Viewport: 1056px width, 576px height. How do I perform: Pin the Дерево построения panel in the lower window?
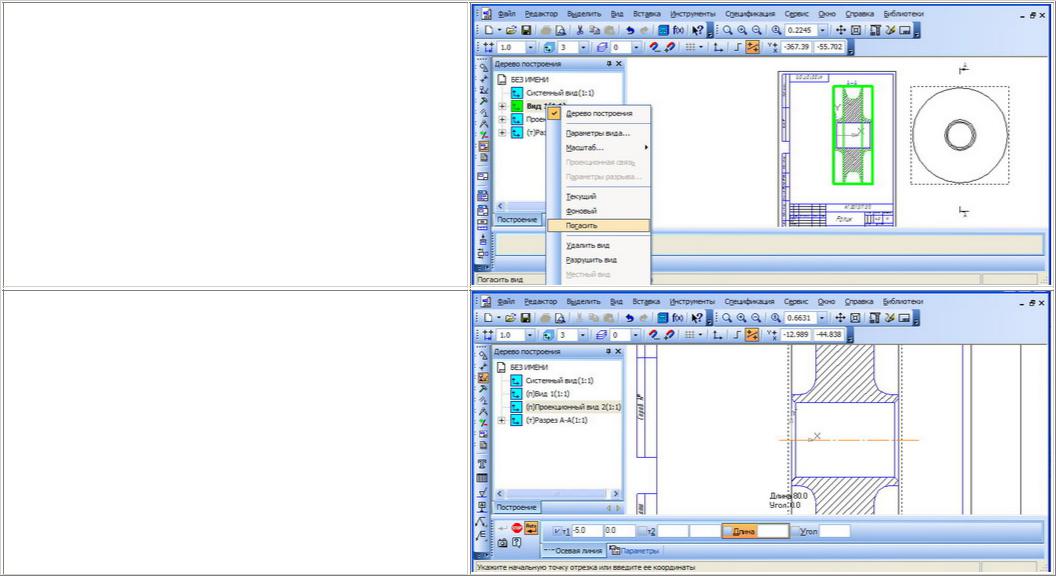point(609,352)
